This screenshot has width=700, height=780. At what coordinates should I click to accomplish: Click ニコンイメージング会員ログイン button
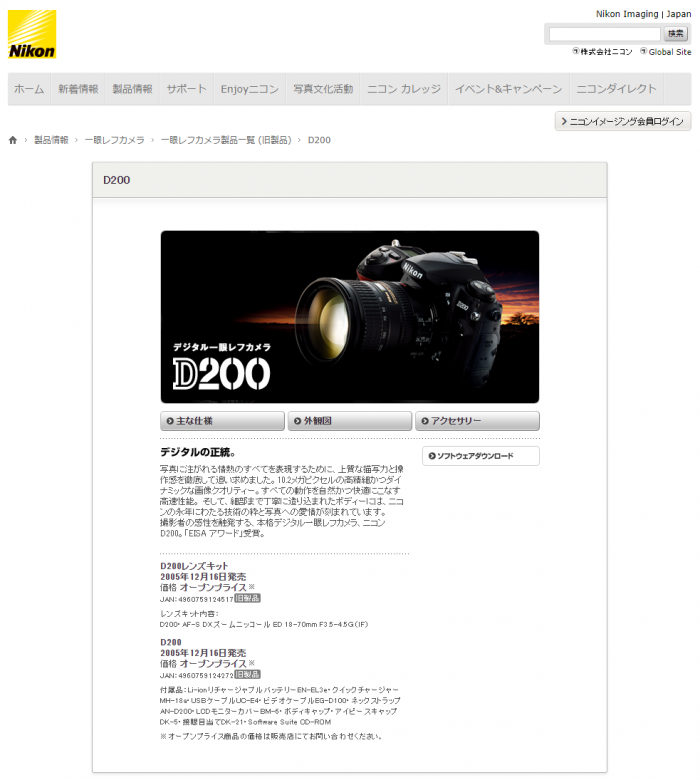coord(623,121)
